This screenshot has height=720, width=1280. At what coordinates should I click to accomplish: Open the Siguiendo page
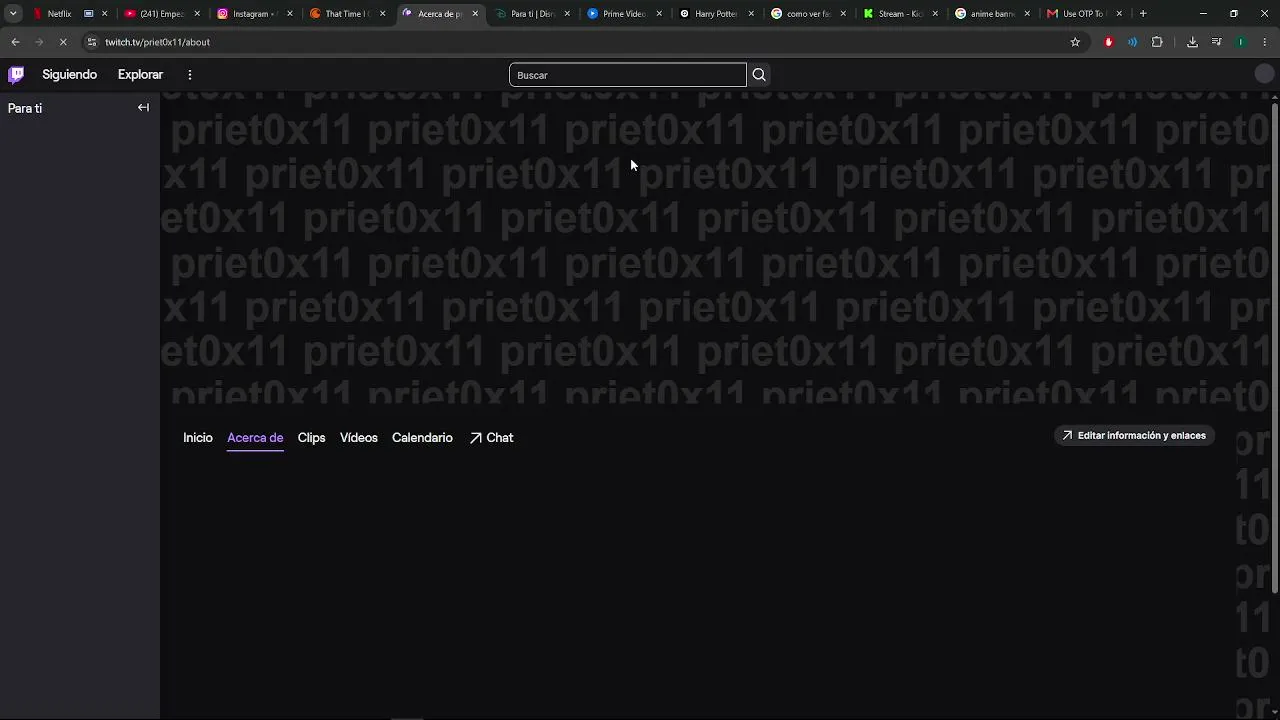coord(70,75)
